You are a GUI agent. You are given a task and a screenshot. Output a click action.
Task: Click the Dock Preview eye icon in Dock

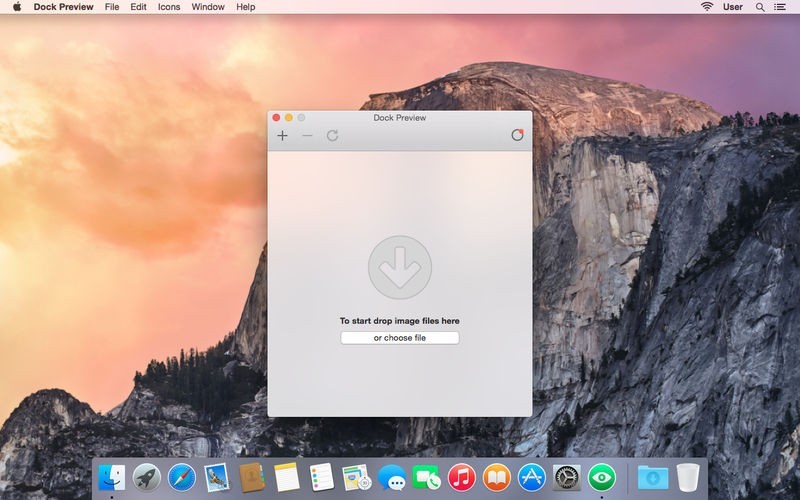[600, 477]
